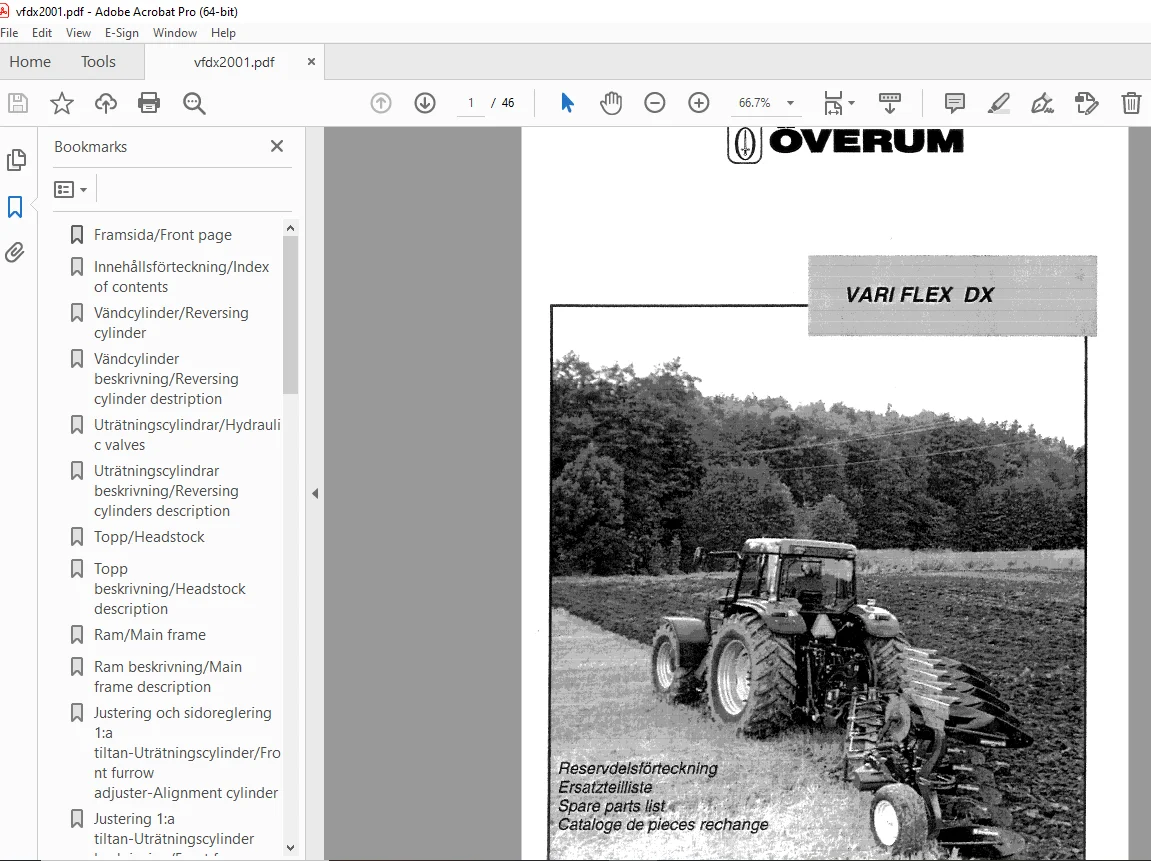Open the Innehållsförteckning/Index of contents bookmark
Image resolution: width=1151 pixels, height=861 pixels.
point(182,277)
